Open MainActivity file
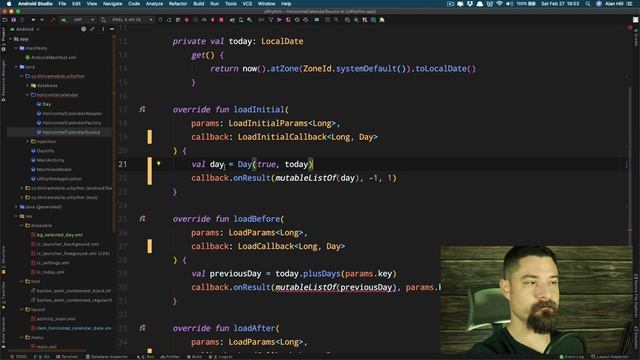The image size is (640, 360). point(47,160)
